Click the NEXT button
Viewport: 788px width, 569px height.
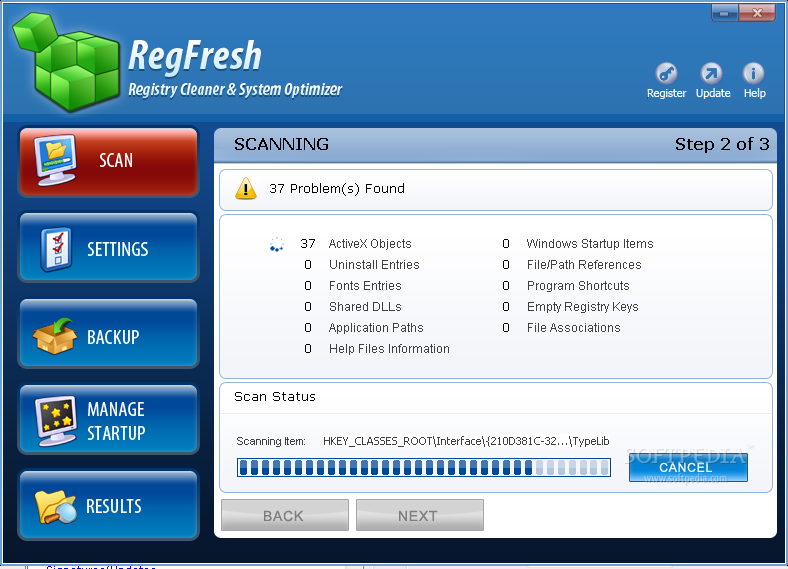pos(420,515)
